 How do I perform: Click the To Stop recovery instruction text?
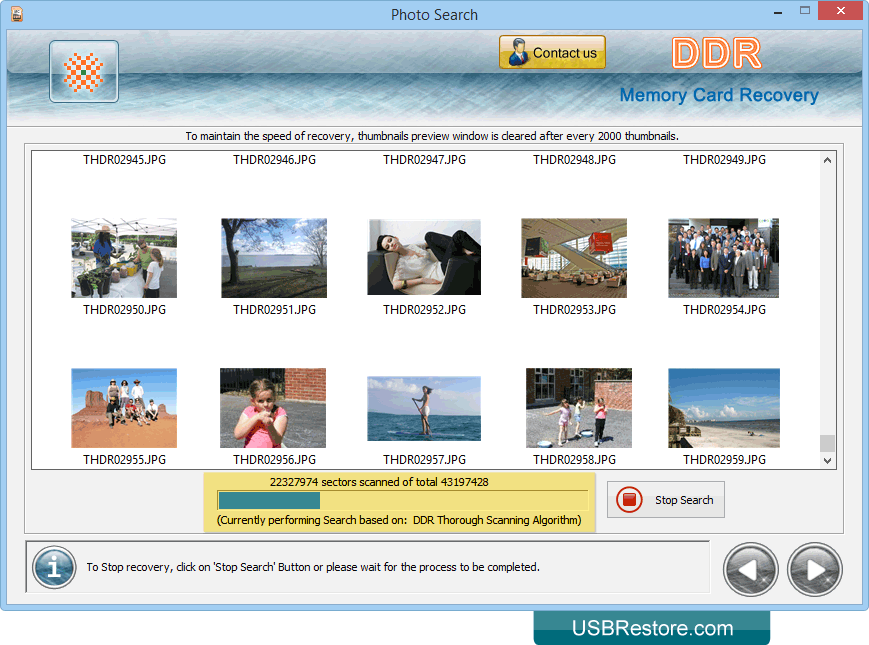coord(313,567)
